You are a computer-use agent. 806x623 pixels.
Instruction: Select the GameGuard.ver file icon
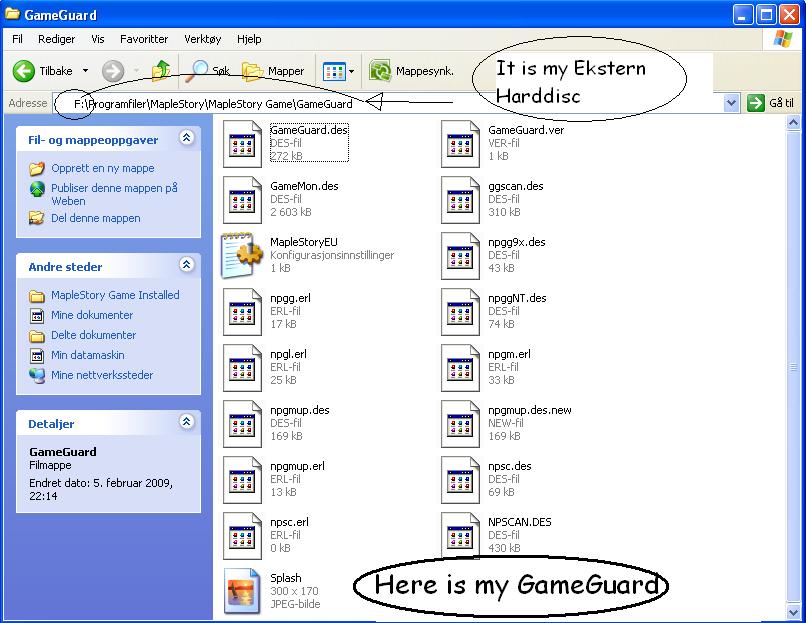coord(460,144)
